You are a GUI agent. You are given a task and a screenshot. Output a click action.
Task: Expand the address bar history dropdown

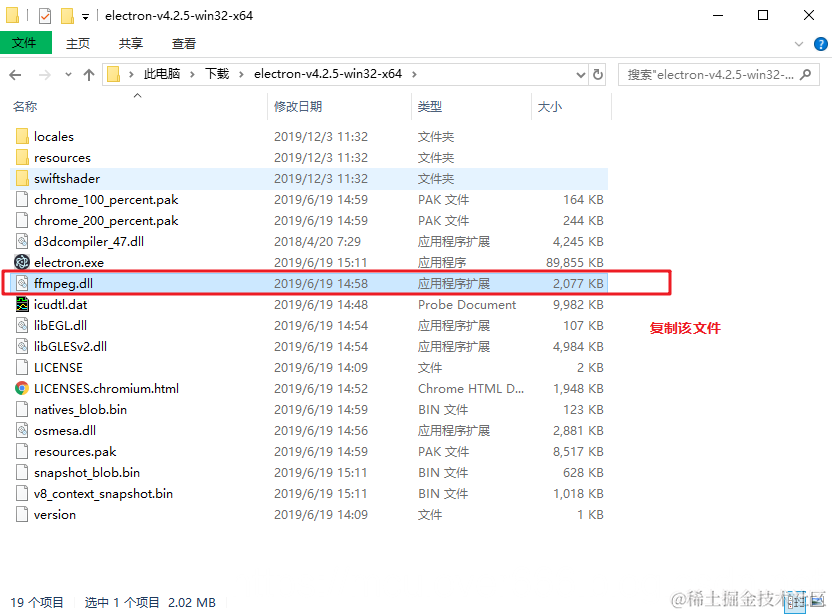click(x=581, y=75)
